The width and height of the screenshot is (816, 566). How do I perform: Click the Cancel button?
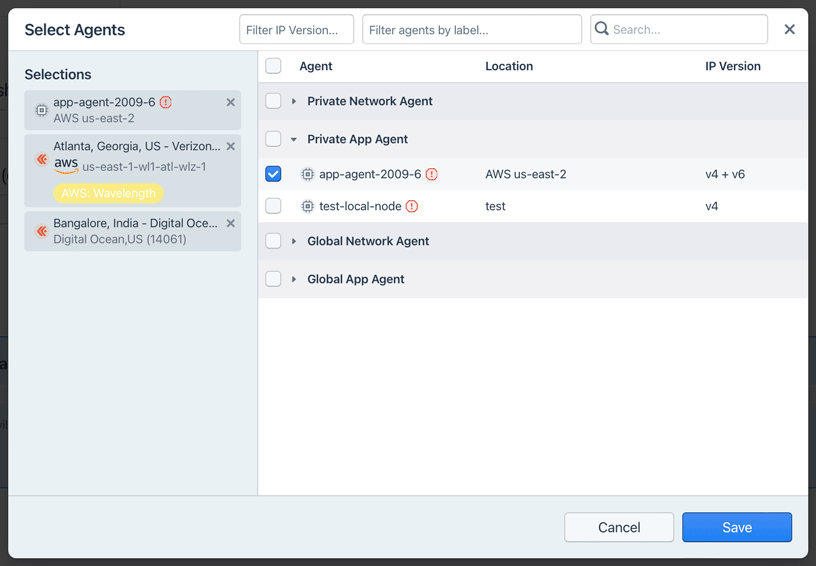click(619, 527)
